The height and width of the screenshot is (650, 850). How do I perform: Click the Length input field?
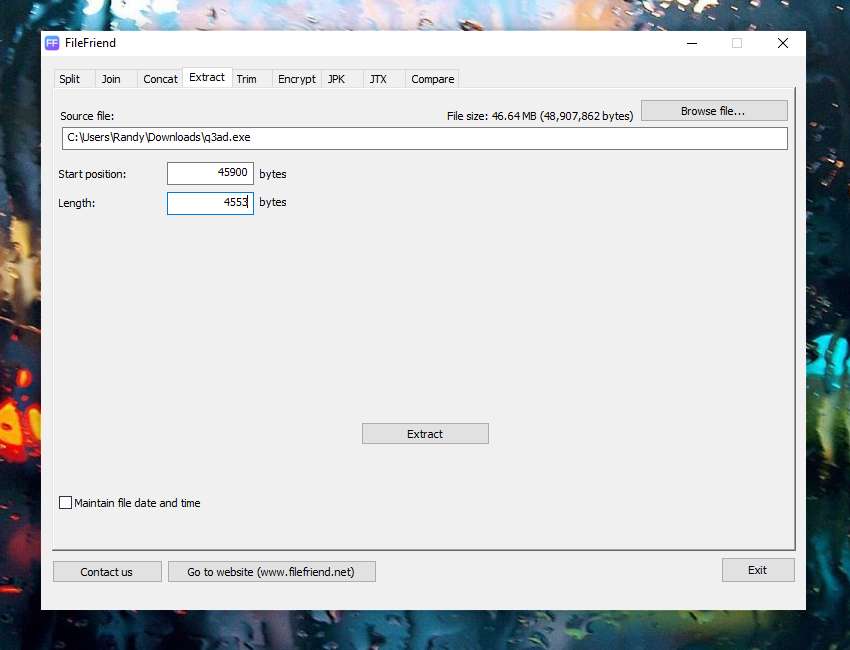[210, 203]
